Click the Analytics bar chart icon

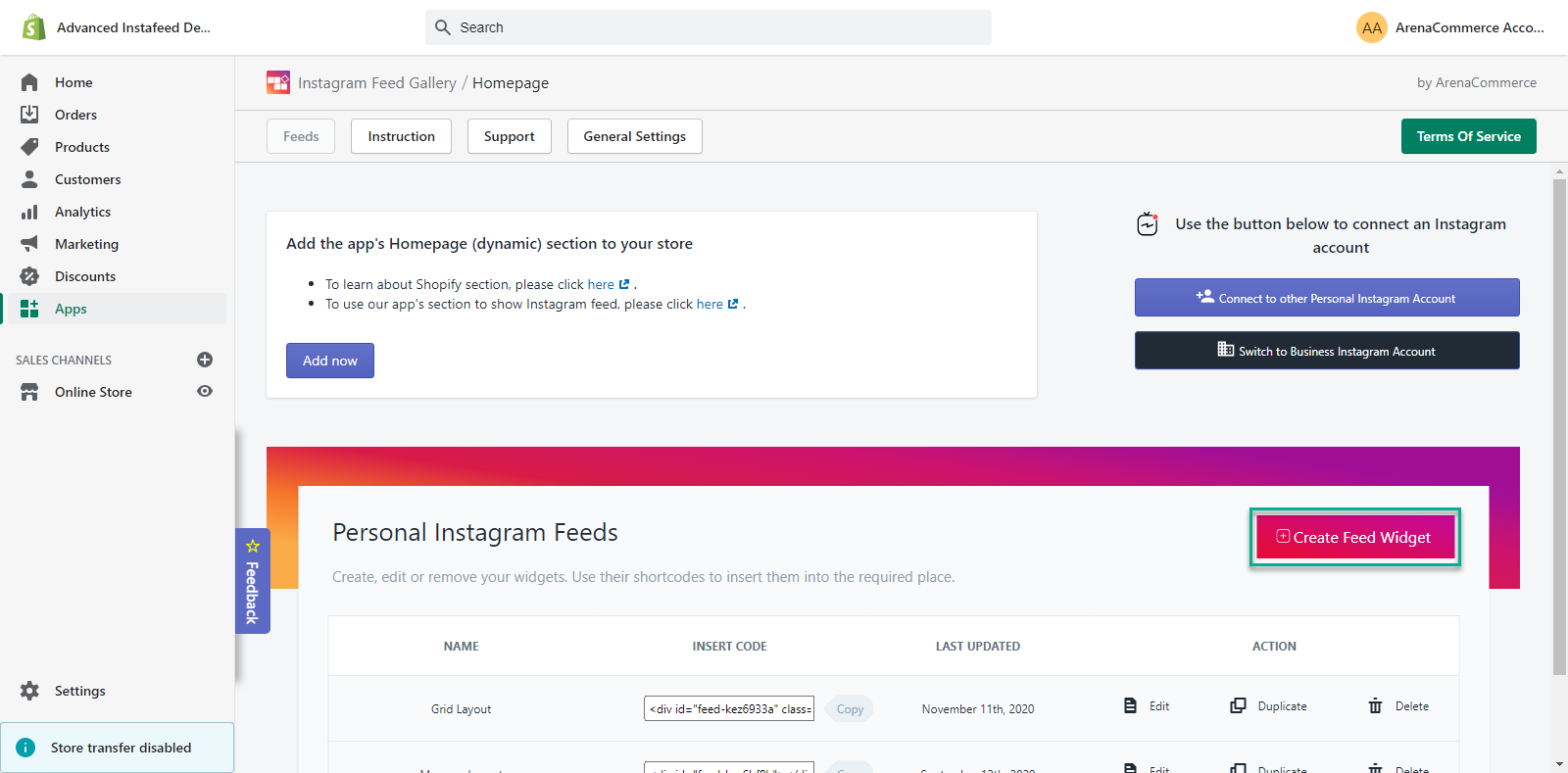(x=29, y=212)
